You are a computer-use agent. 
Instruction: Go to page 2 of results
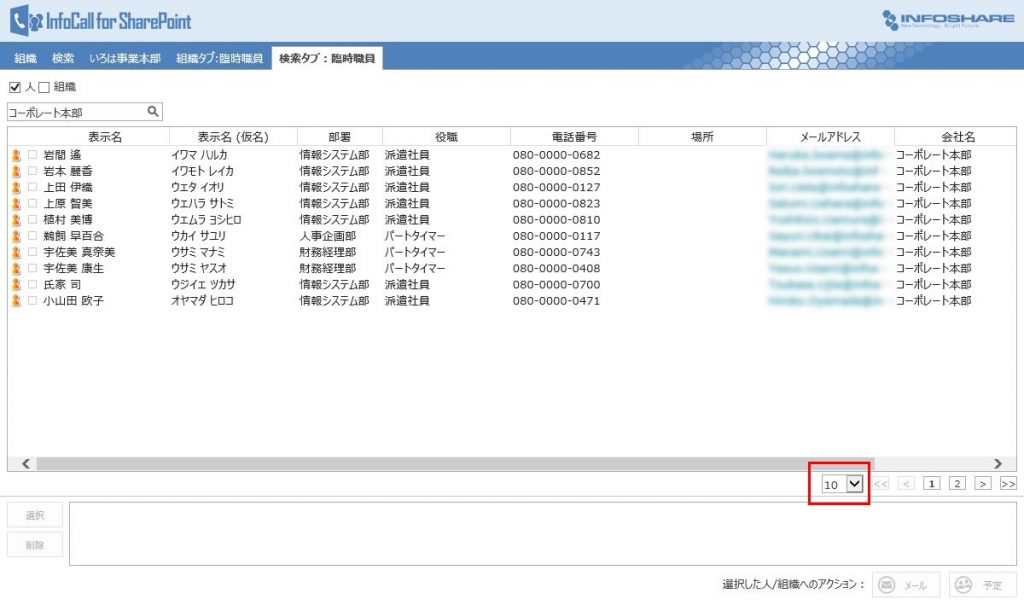957,484
